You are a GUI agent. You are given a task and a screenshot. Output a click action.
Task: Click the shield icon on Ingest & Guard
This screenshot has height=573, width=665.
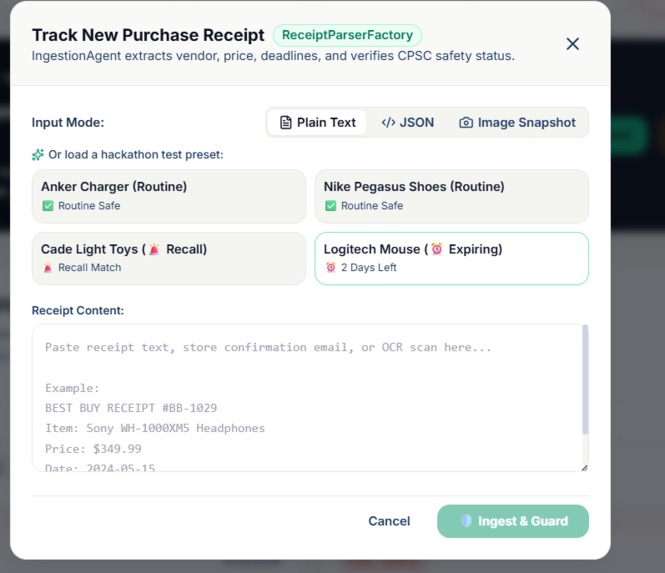(x=466, y=520)
